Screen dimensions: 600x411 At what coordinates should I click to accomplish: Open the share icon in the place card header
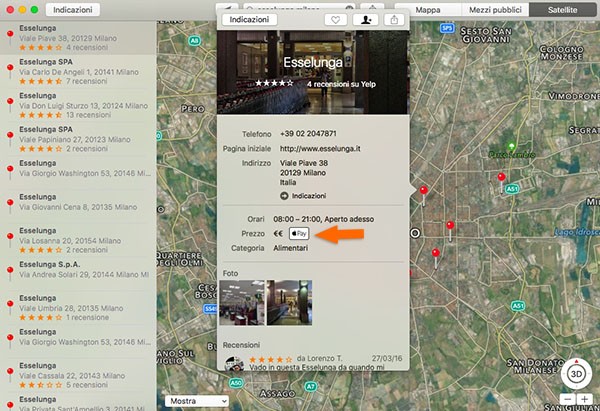(x=394, y=20)
